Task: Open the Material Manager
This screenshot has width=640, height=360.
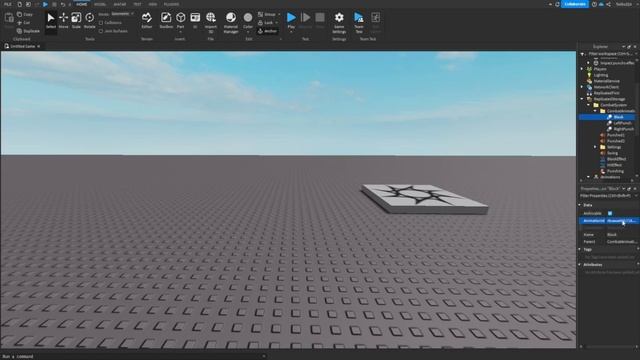Action: point(231,22)
